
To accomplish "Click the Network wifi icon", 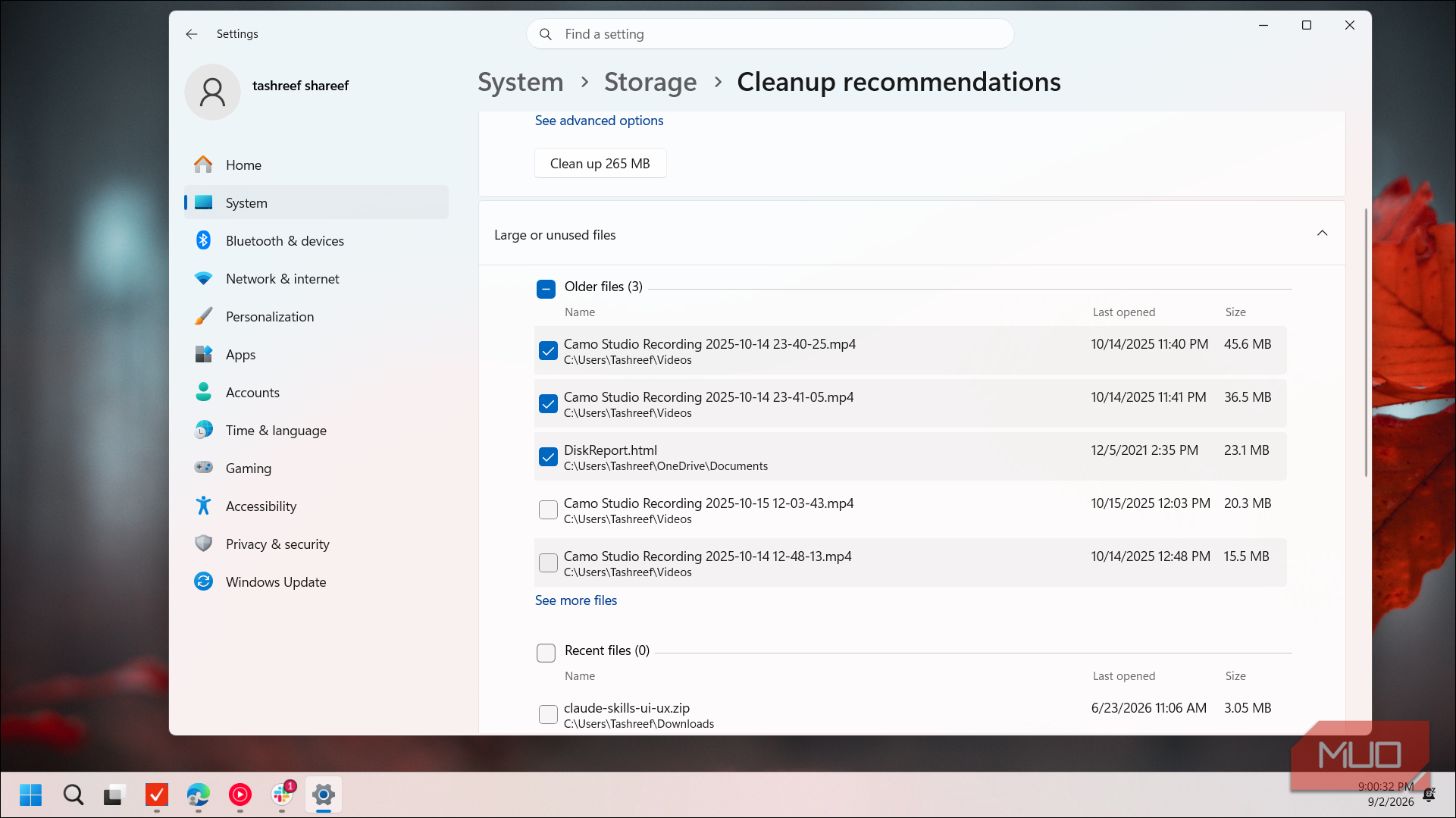I will (x=203, y=278).
